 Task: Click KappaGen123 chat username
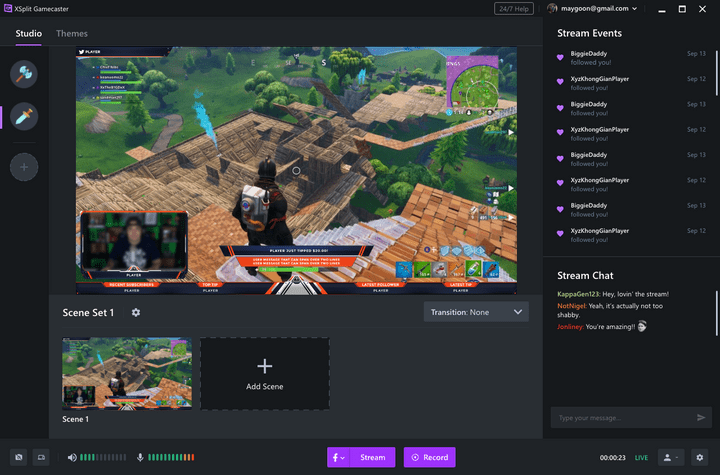coord(578,294)
